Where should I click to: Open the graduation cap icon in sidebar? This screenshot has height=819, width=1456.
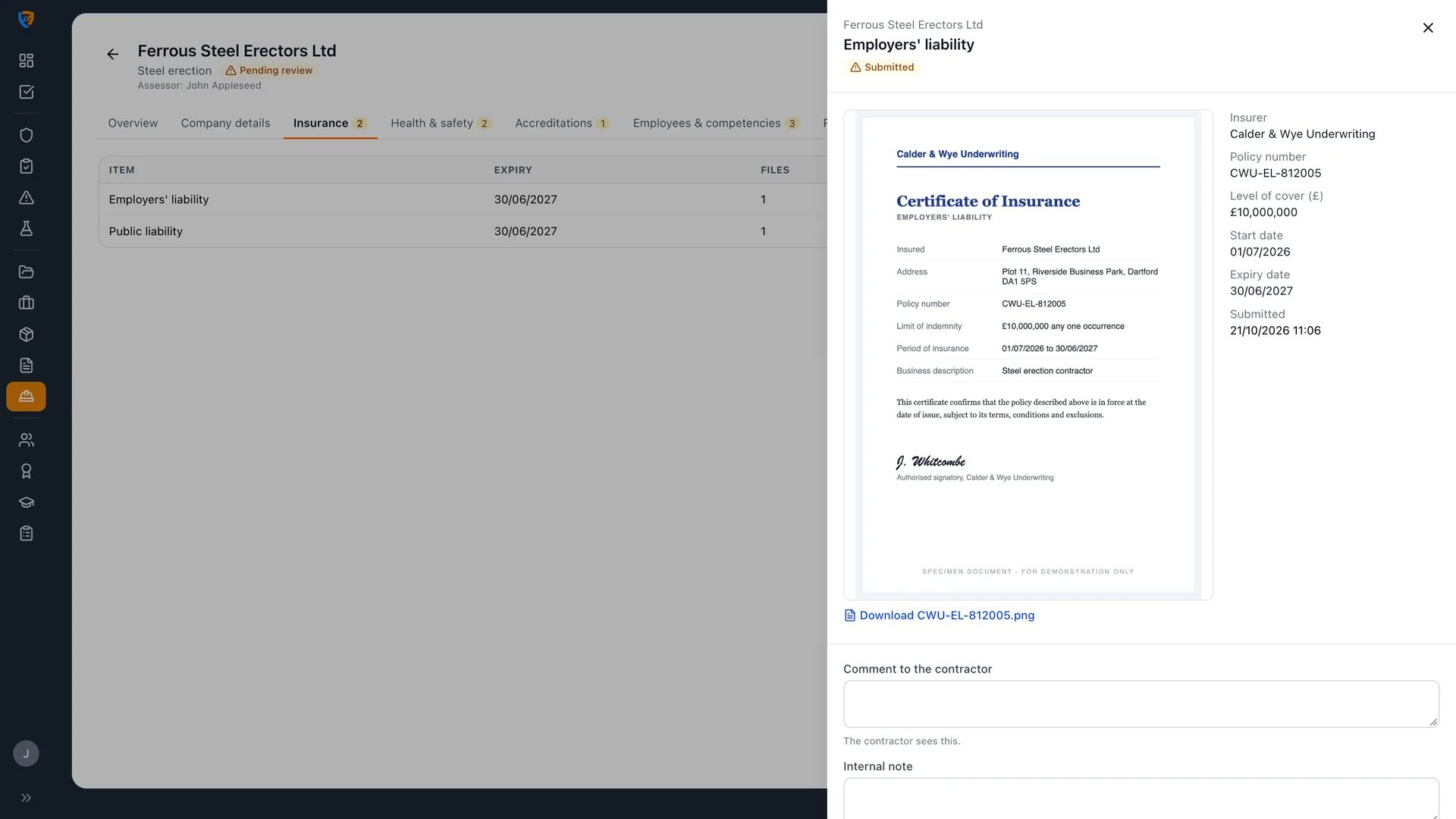pyautogui.click(x=26, y=503)
